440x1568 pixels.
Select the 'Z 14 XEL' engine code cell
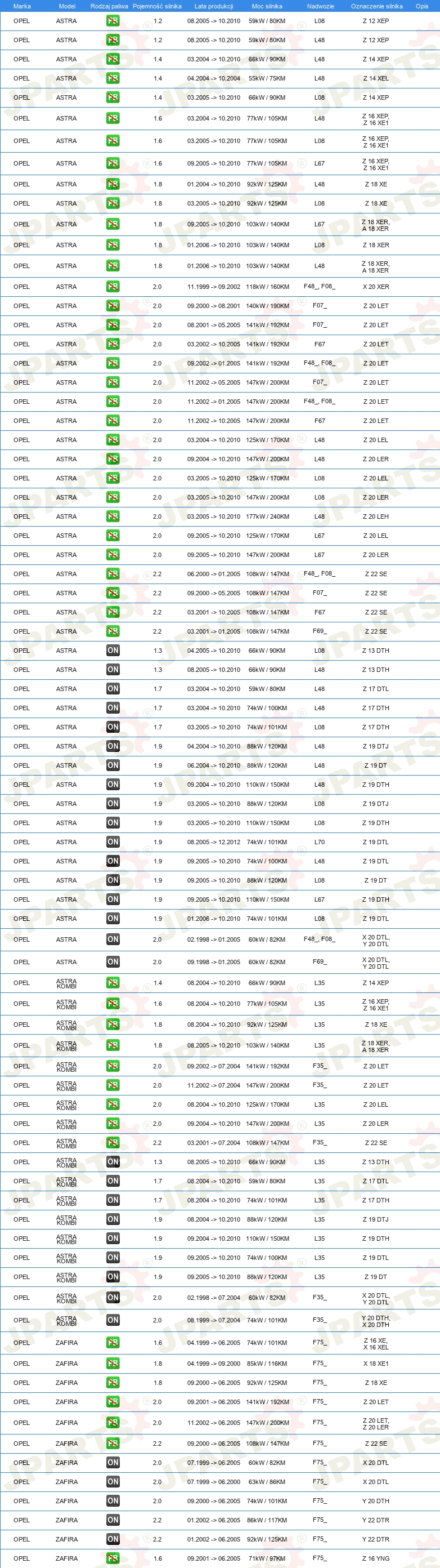click(x=376, y=78)
